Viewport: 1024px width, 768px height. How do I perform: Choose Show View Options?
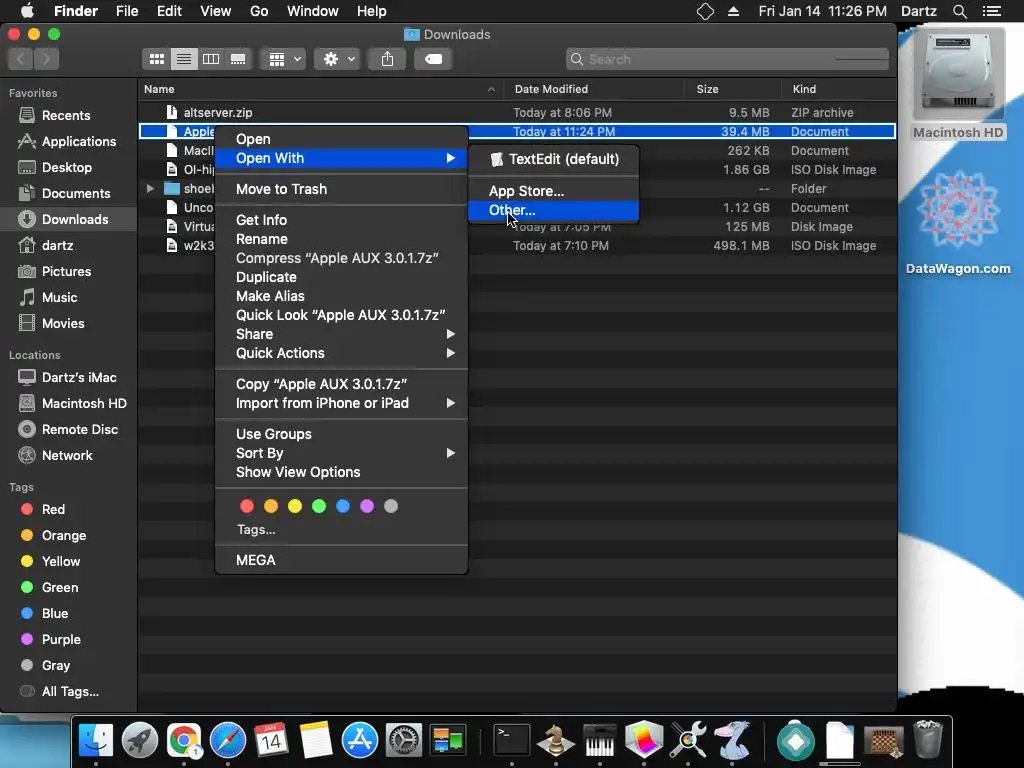[x=342, y=472]
